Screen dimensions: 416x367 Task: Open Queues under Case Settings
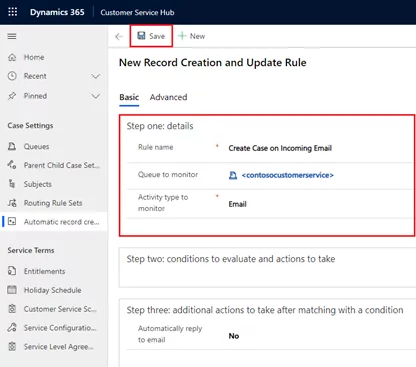[x=36, y=146]
